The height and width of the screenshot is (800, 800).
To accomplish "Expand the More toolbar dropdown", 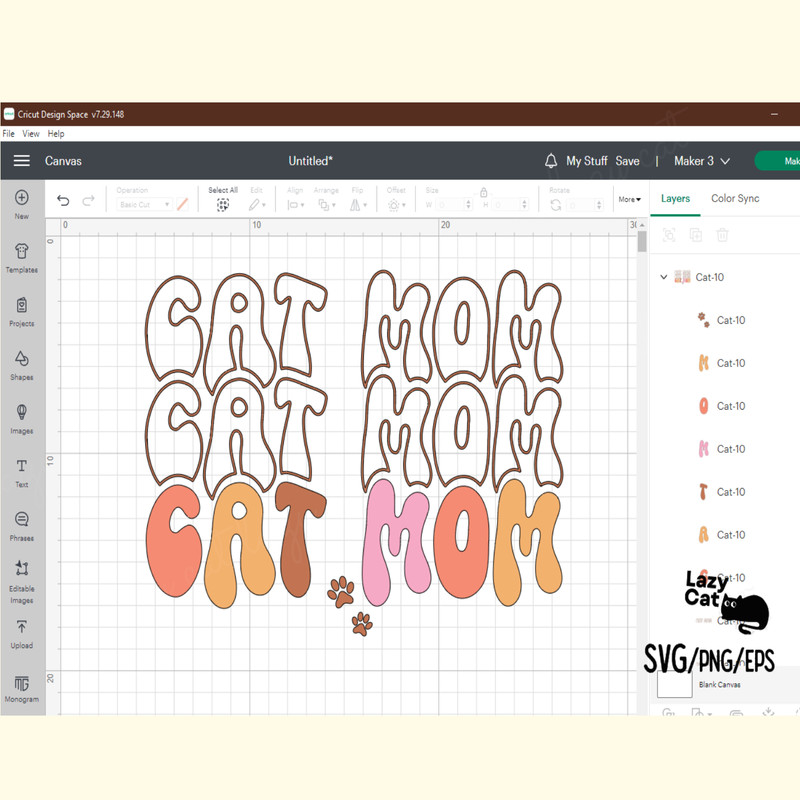I will coord(629,200).
